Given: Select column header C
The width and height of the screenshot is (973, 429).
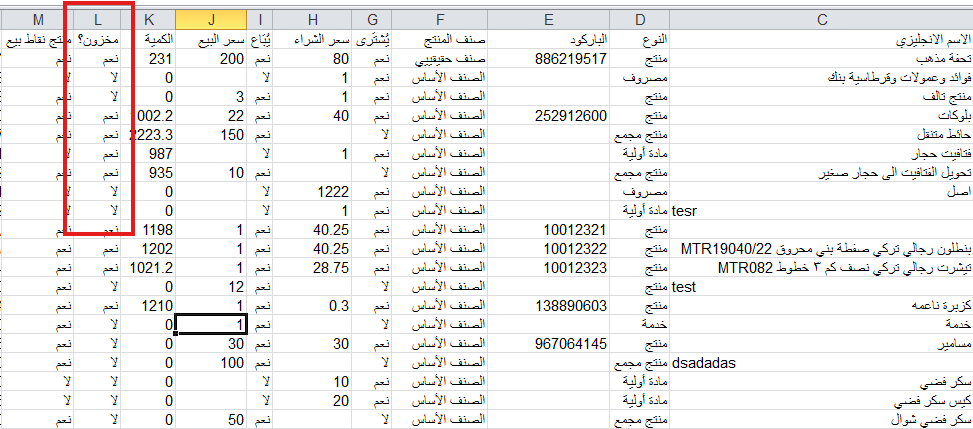Looking at the screenshot, I should pos(822,20).
